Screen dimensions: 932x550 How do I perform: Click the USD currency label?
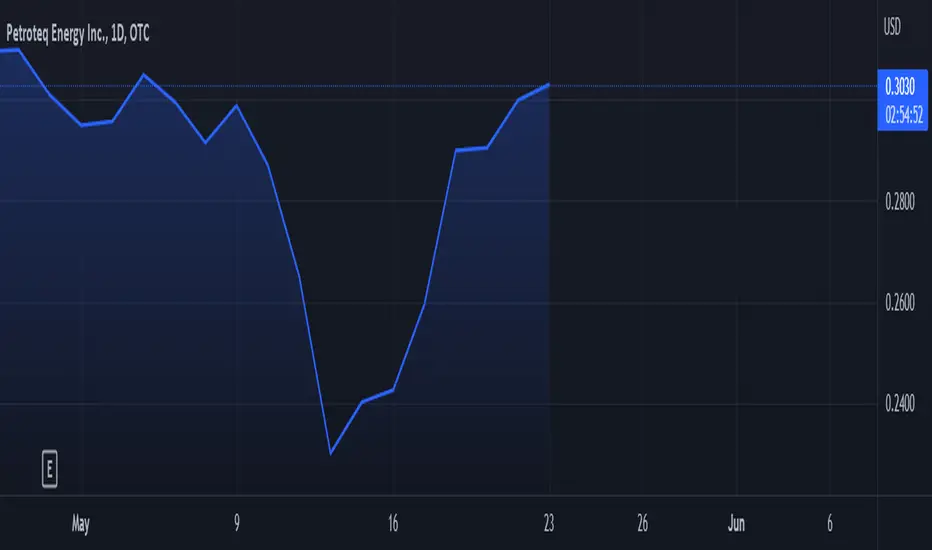coord(892,27)
